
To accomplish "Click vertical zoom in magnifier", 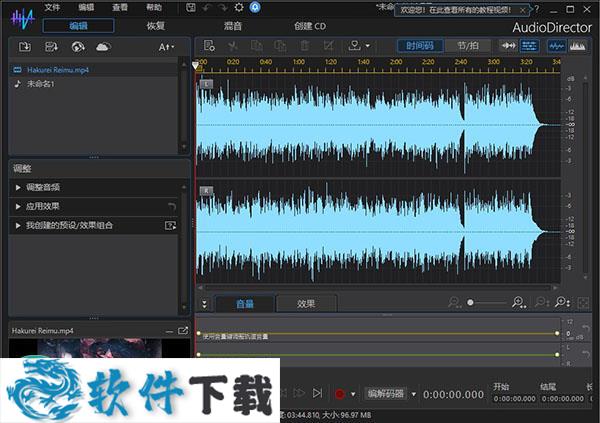I will [562, 302].
